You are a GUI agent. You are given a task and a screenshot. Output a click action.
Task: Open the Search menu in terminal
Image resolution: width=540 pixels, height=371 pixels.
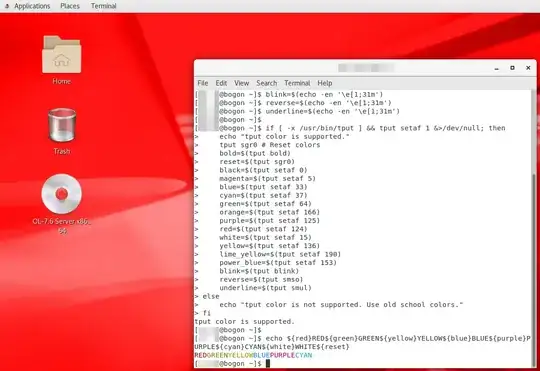267,83
